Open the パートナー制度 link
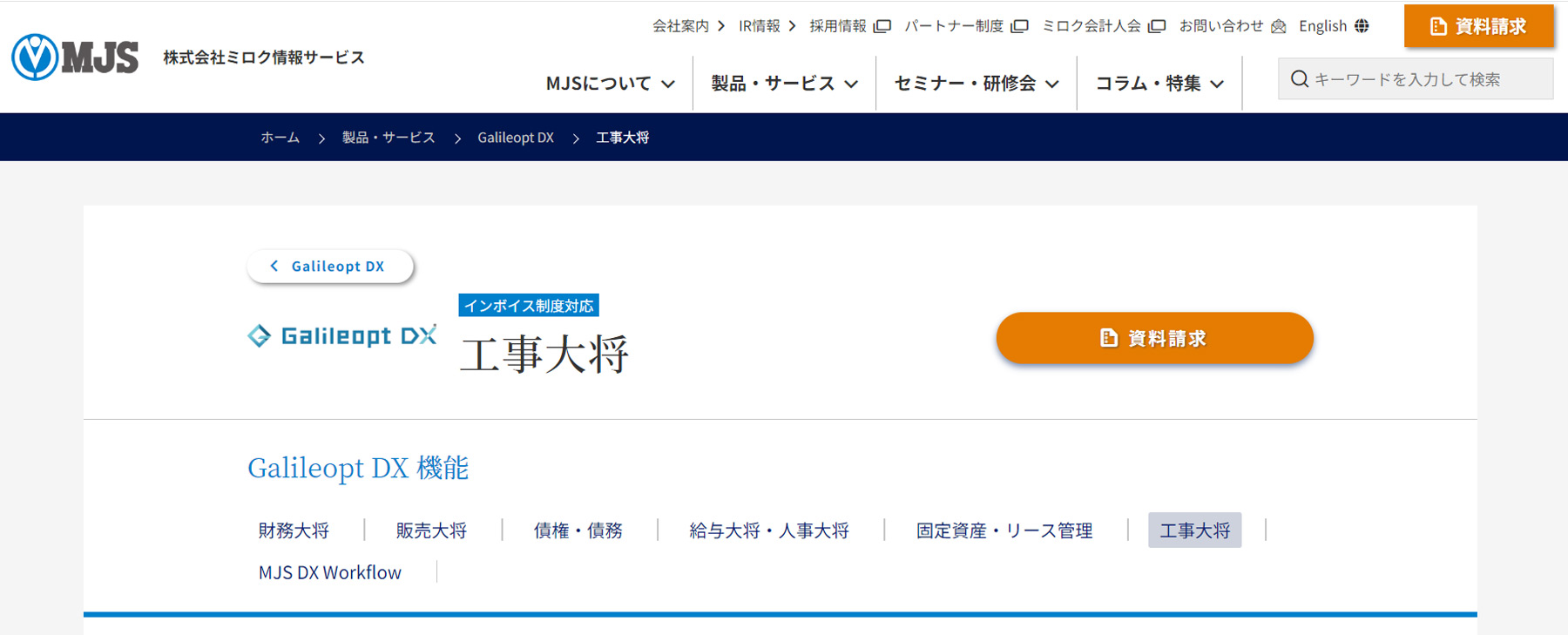The width and height of the screenshot is (1568, 635). tap(954, 26)
